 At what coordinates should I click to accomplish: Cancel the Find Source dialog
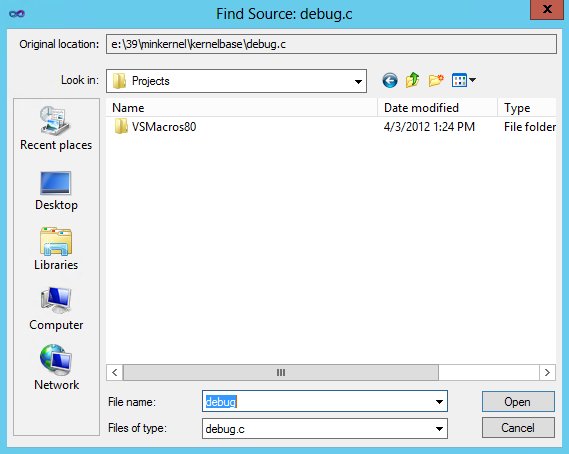pyautogui.click(x=518, y=428)
